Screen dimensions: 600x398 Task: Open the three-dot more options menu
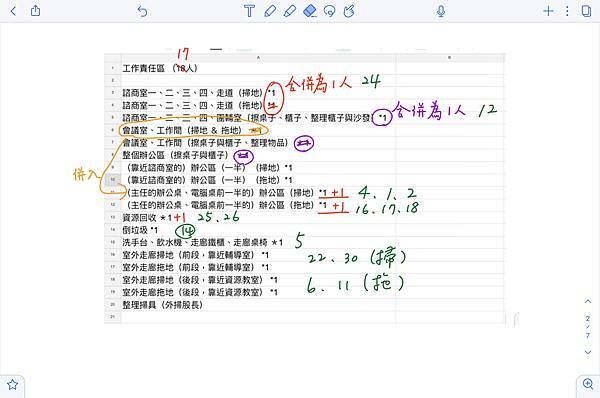pyautogui.click(x=567, y=11)
